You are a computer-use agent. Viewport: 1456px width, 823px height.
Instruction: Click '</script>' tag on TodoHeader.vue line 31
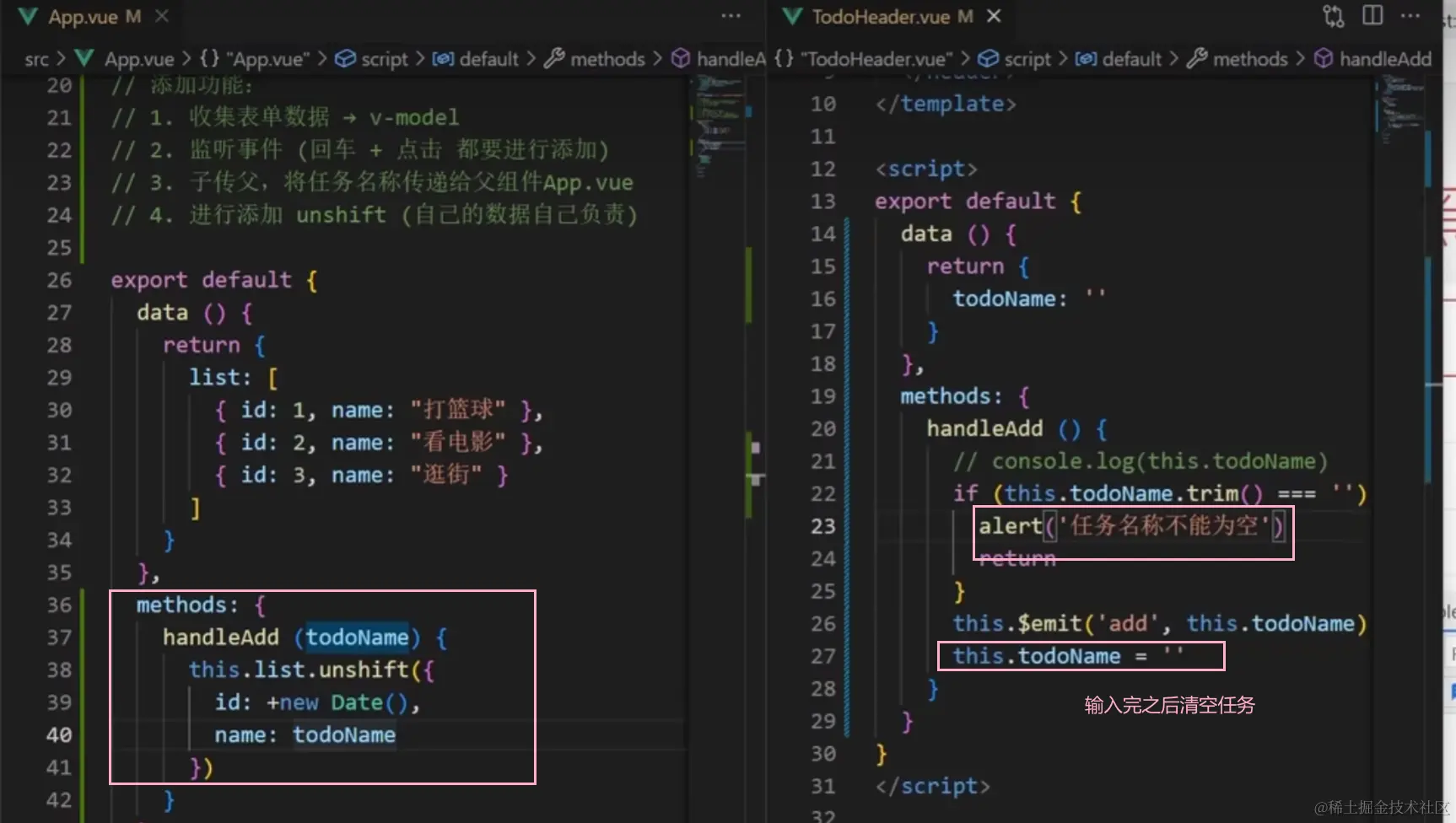tap(932, 786)
